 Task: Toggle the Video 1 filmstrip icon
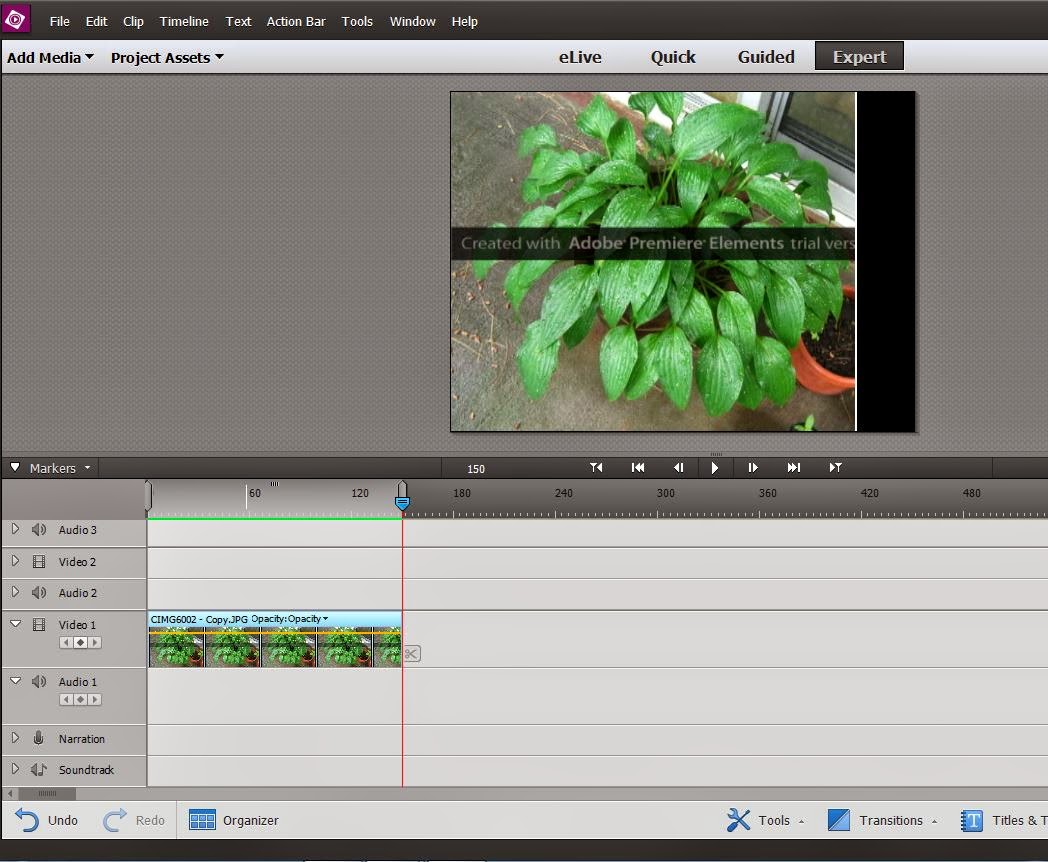click(39, 625)
